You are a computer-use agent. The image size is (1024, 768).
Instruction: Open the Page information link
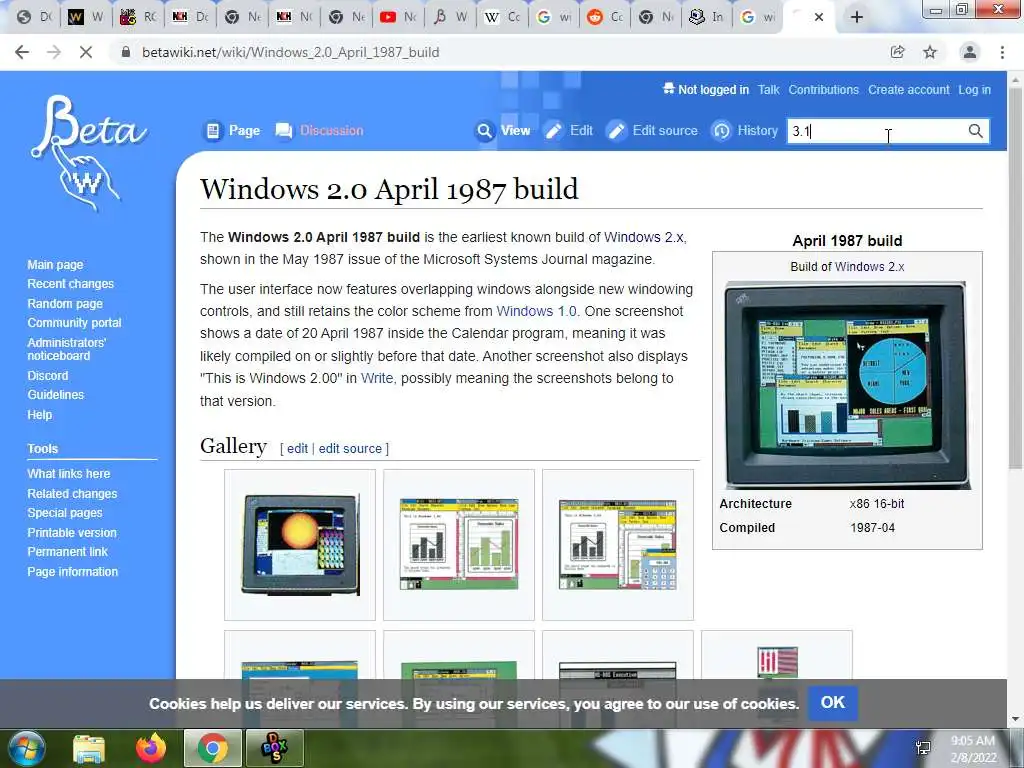tap(72, 571)
